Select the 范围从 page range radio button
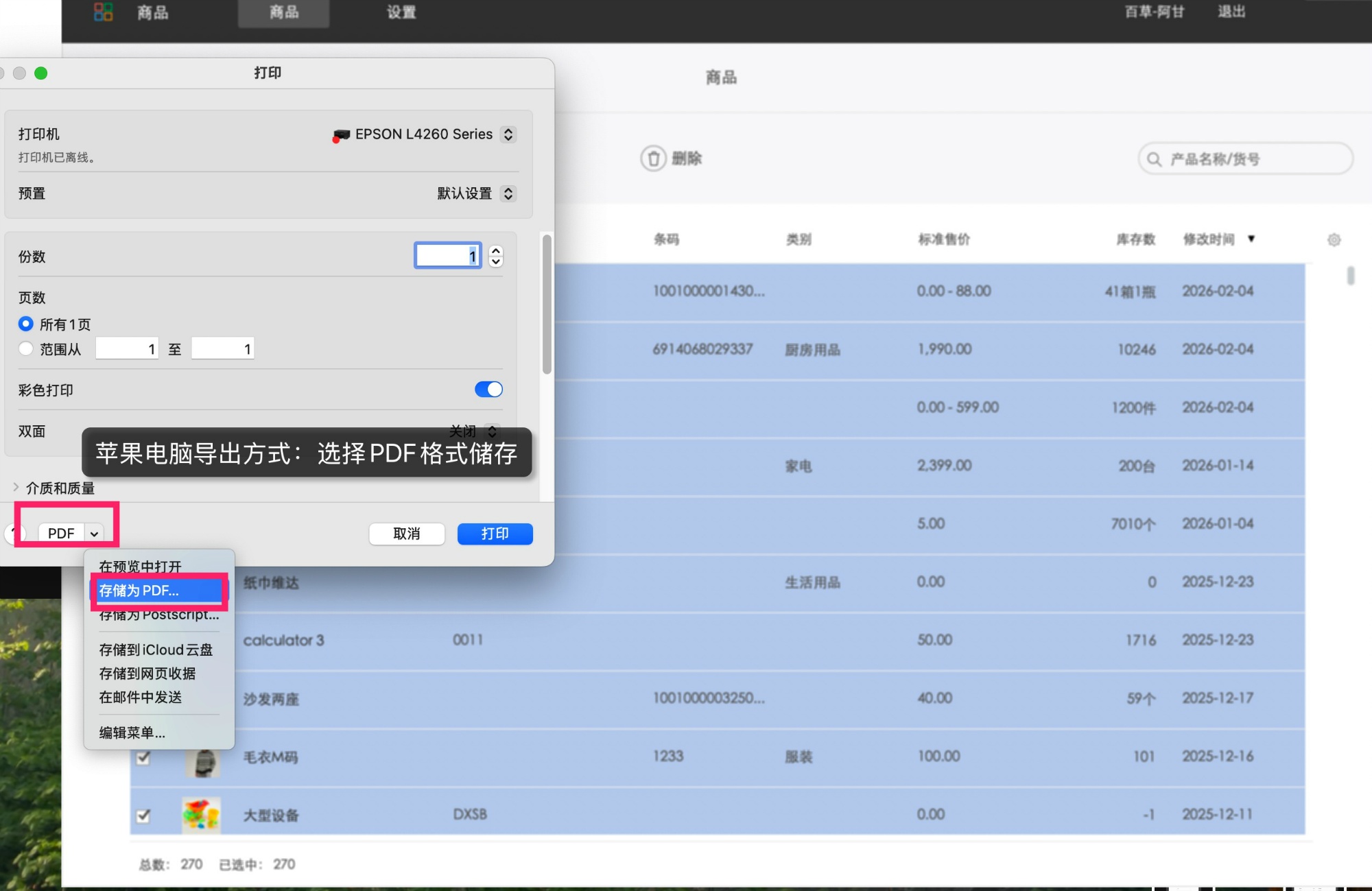Image resolution: width=1372 pixels, height=891 pixels. [x=26, y=348]
